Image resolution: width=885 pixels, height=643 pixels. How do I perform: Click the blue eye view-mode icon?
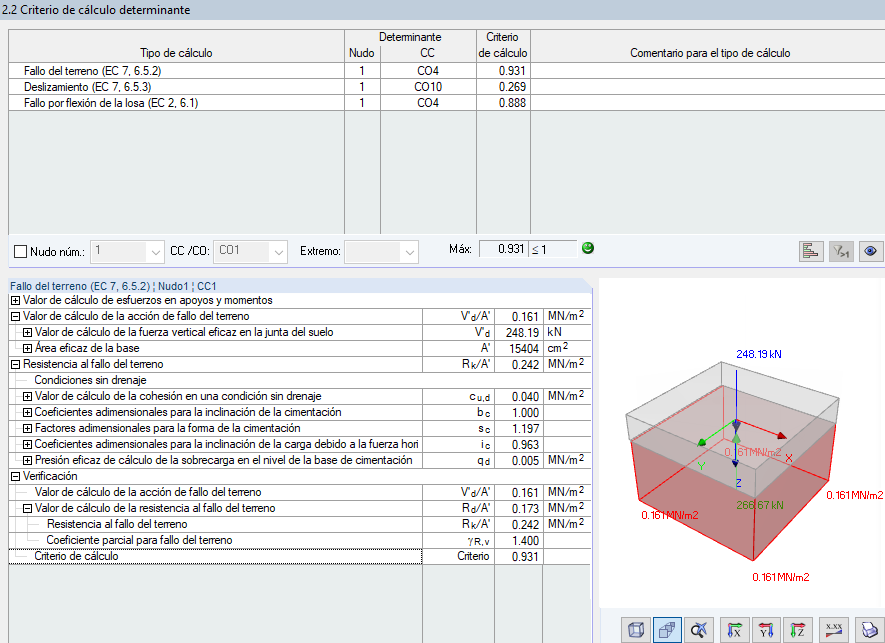(870, 251)
